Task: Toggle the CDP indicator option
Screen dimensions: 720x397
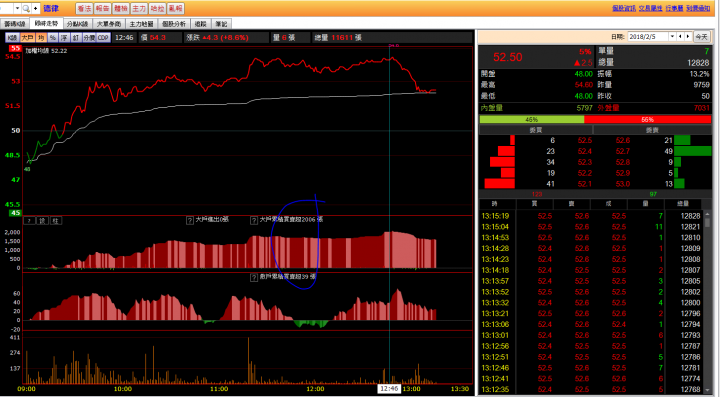Action: pos(103,38)
